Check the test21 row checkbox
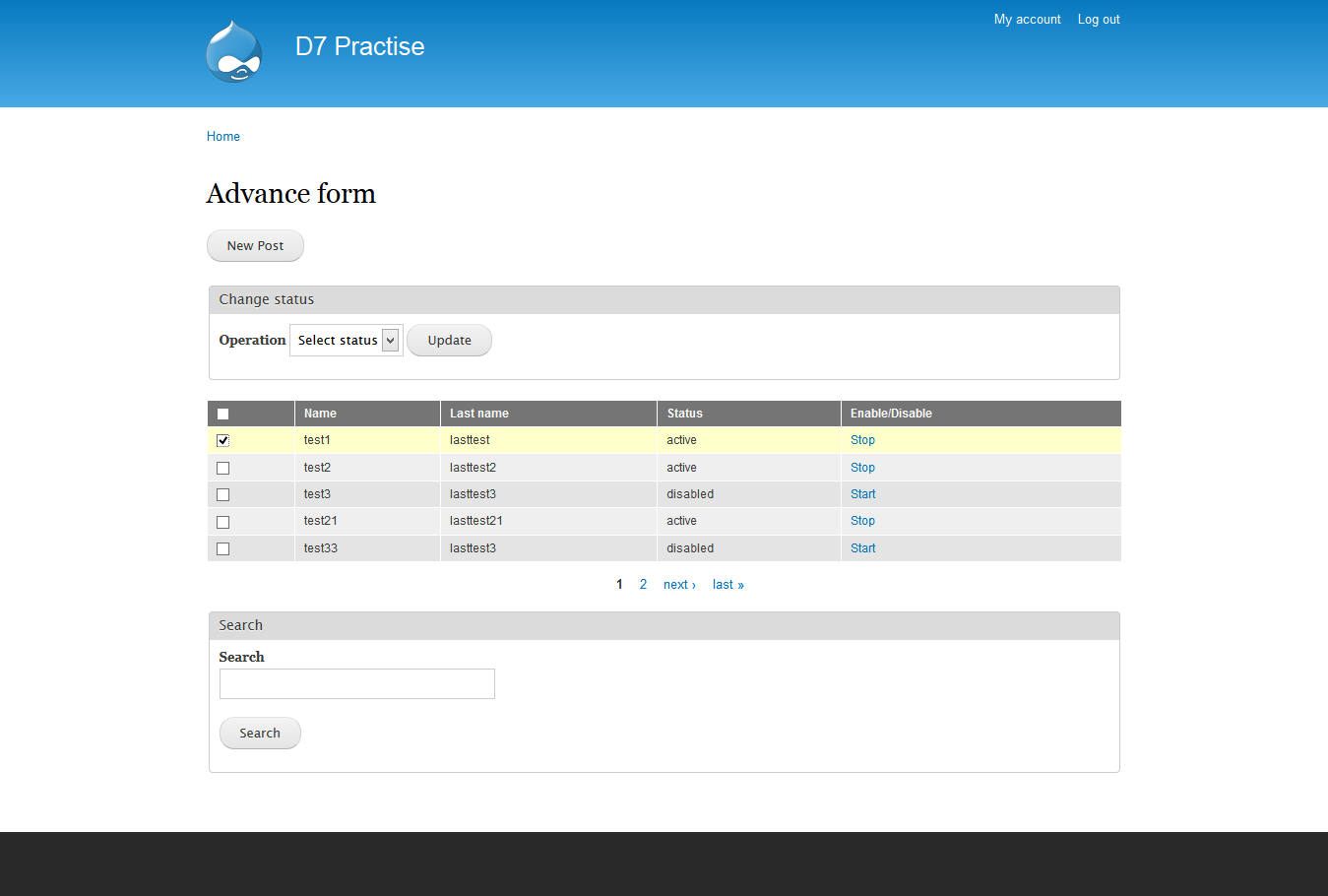 click(x=222, y=521)
